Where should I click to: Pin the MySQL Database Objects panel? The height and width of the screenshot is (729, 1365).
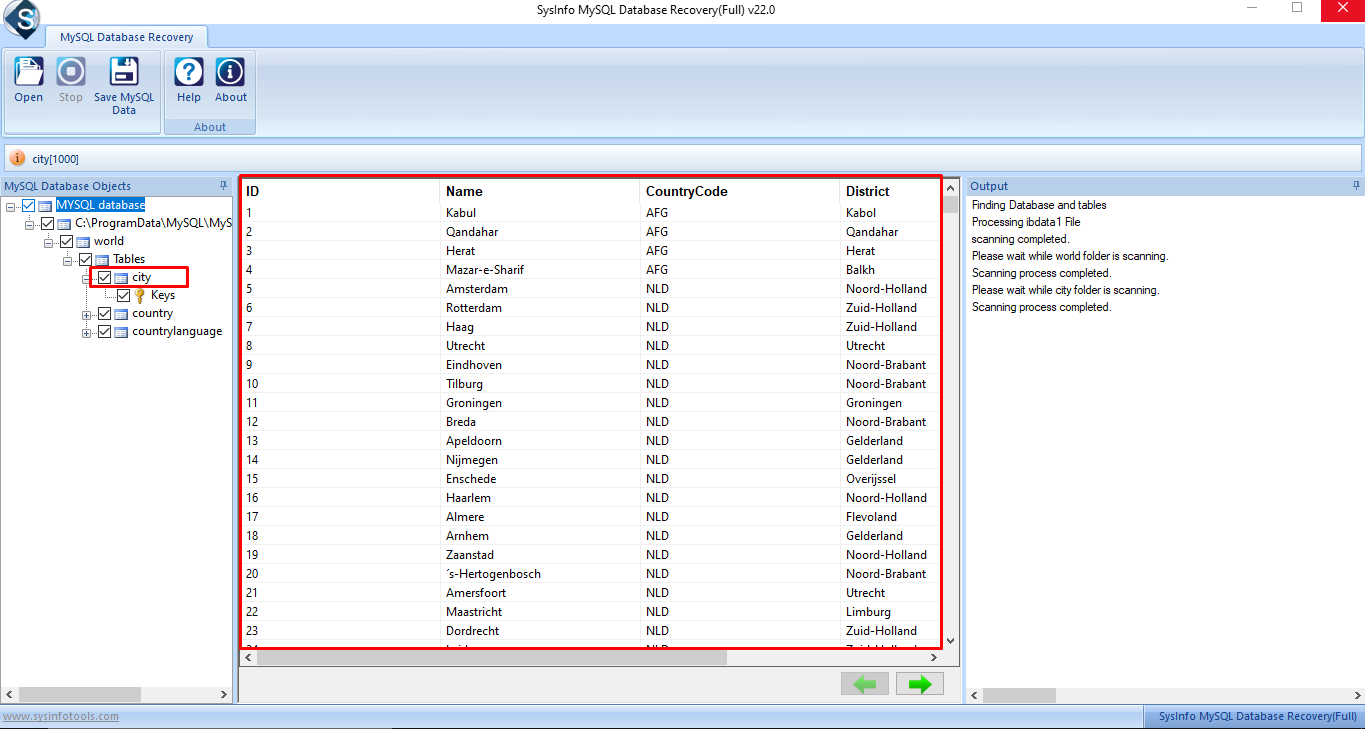(x=224, y=186)
